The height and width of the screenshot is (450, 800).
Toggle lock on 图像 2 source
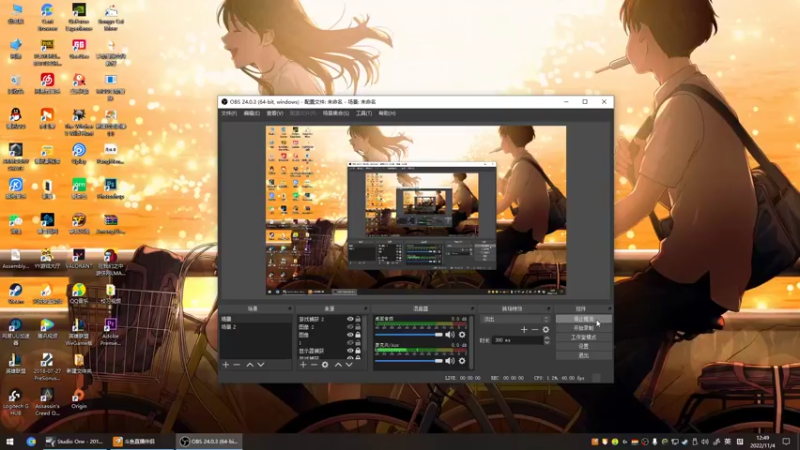click(x=358, y=327)
